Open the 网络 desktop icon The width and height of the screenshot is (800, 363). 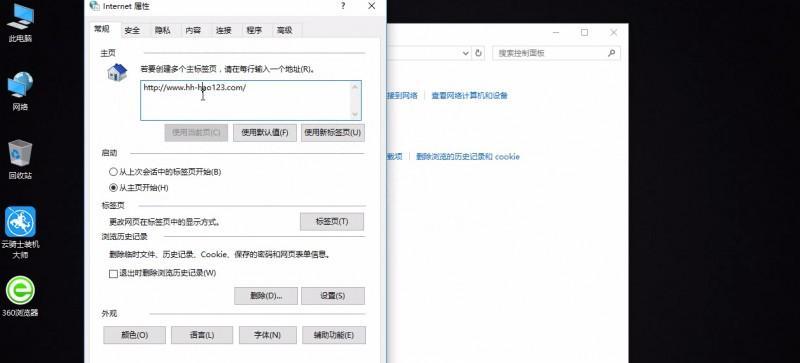(x=20, y=91)
